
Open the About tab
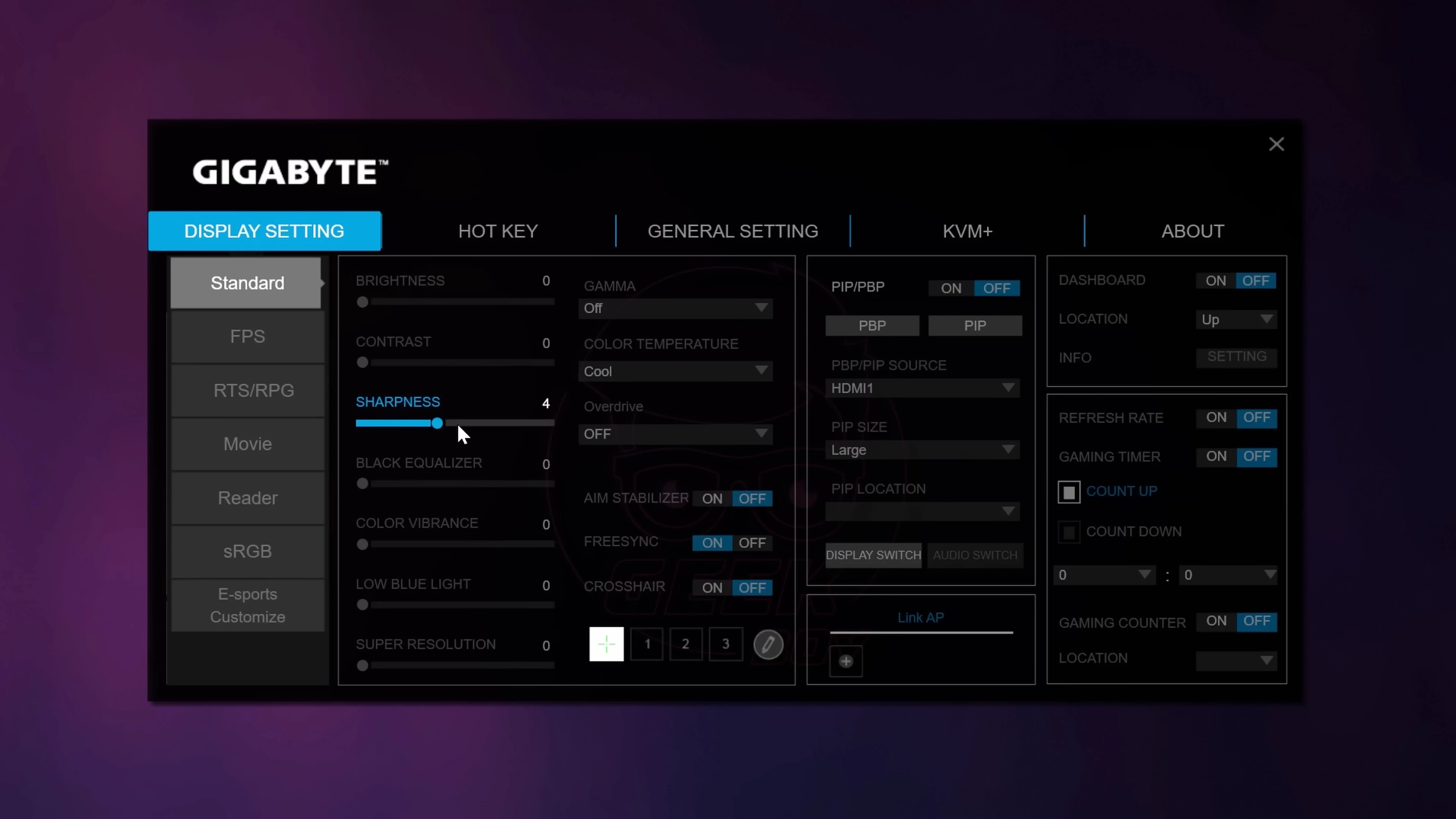coord(1192,231)
